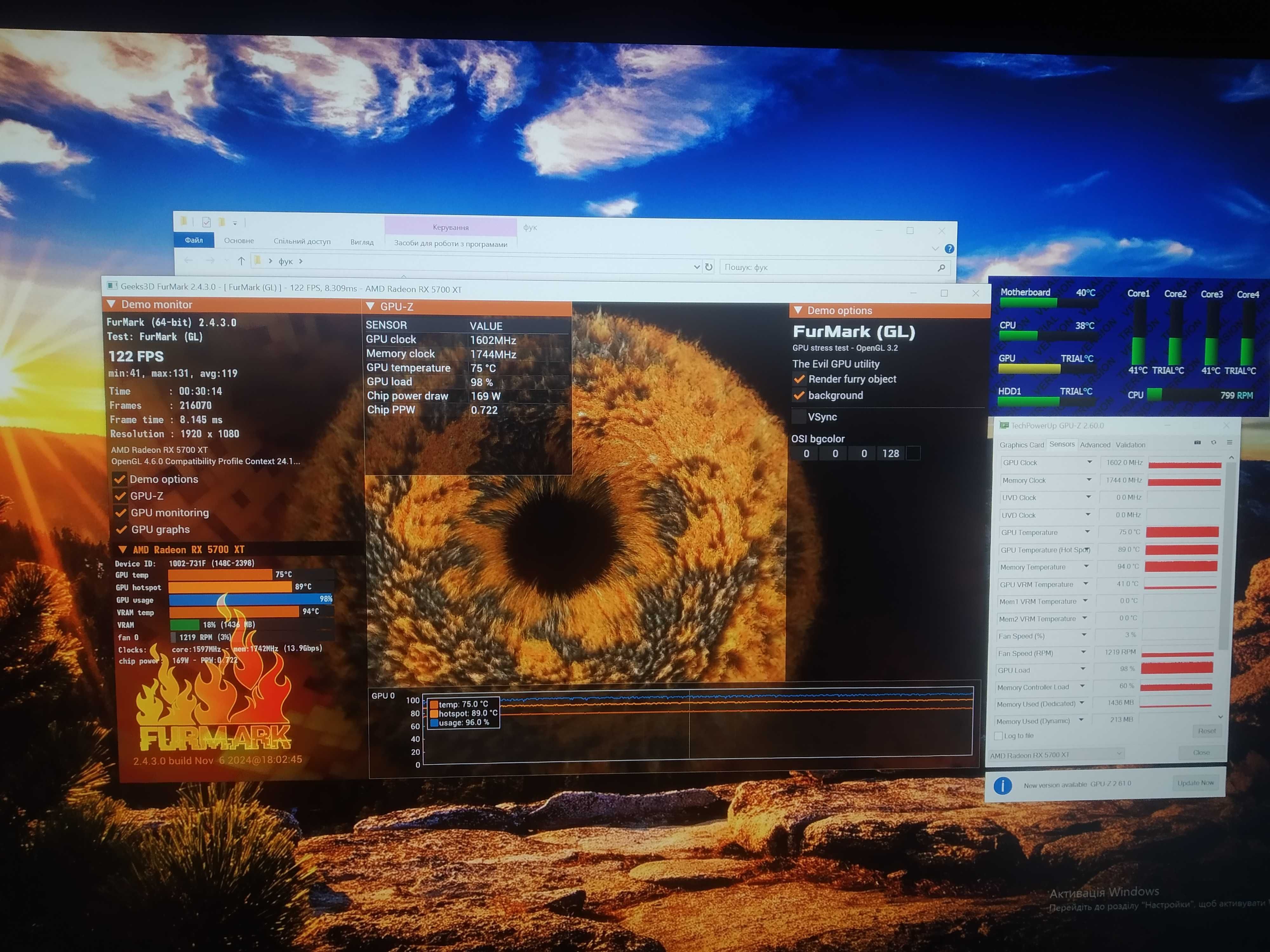
Task: Expand Explorer ribbon chevron
Action: (935, 248)
